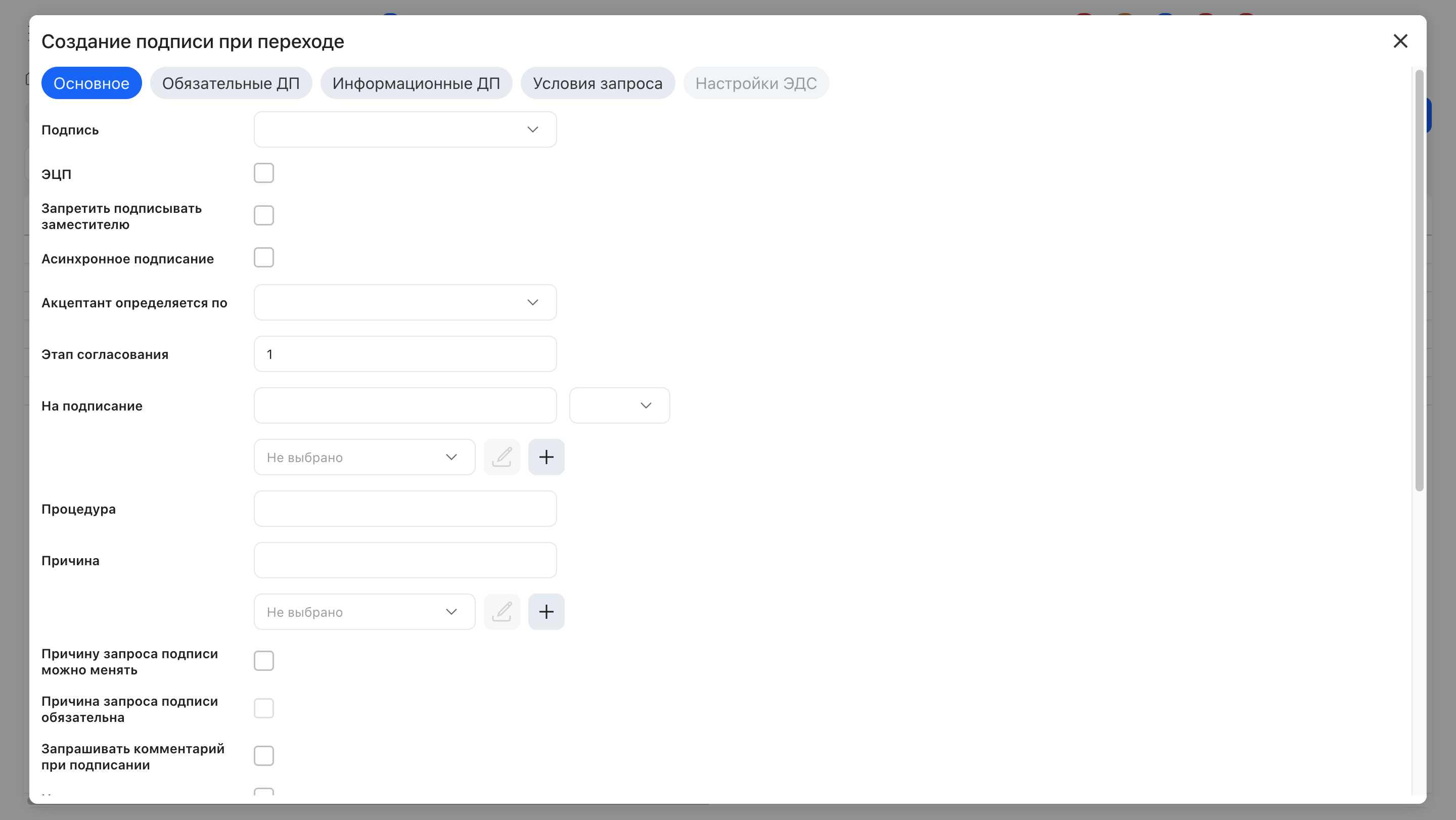Click the edit pencil icon under На подписание
The image size is (1456, 820).
click(502, 457)
